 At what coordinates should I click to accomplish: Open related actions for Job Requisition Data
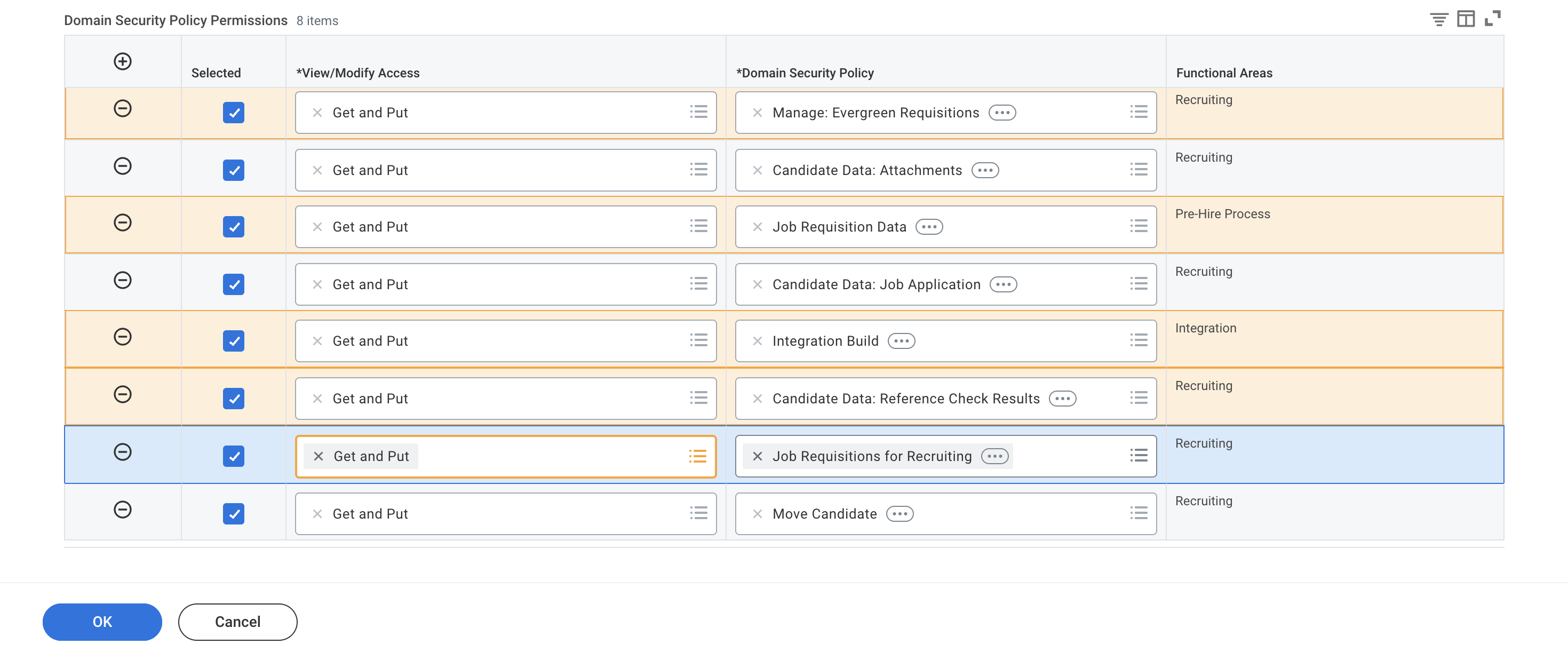coord(929,227)
